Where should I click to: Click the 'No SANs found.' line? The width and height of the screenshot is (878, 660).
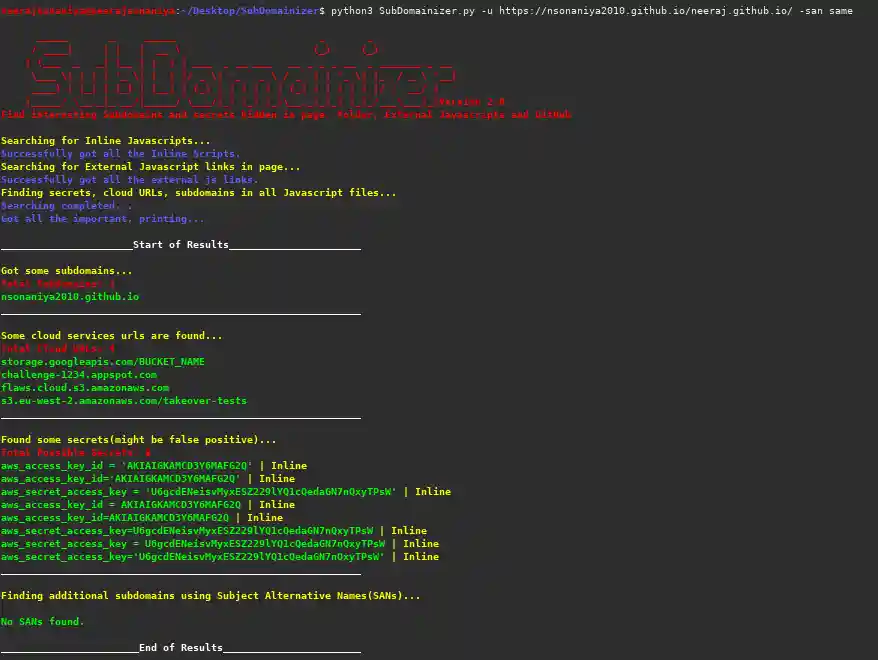(x=43, y=621)
